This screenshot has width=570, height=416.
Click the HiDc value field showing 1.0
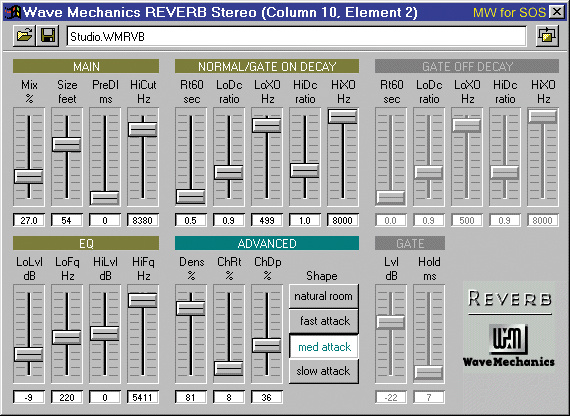[x=305, y=220]
